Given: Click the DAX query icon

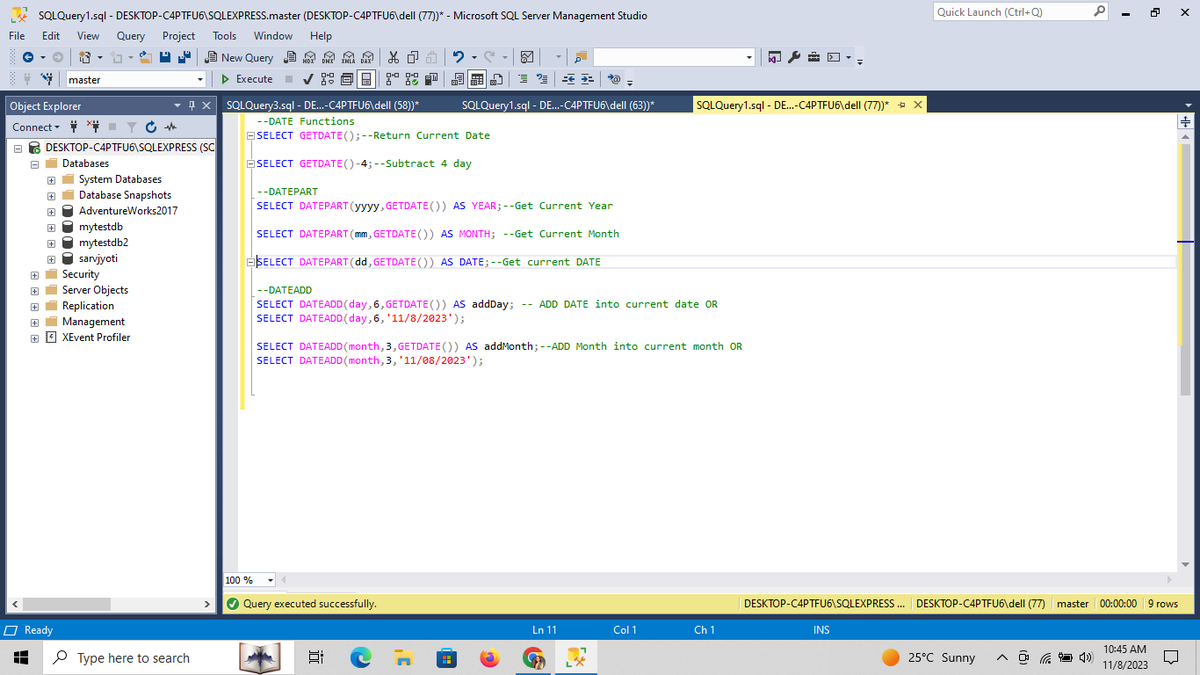Looking at the screenshot, I should pos(367,58).
